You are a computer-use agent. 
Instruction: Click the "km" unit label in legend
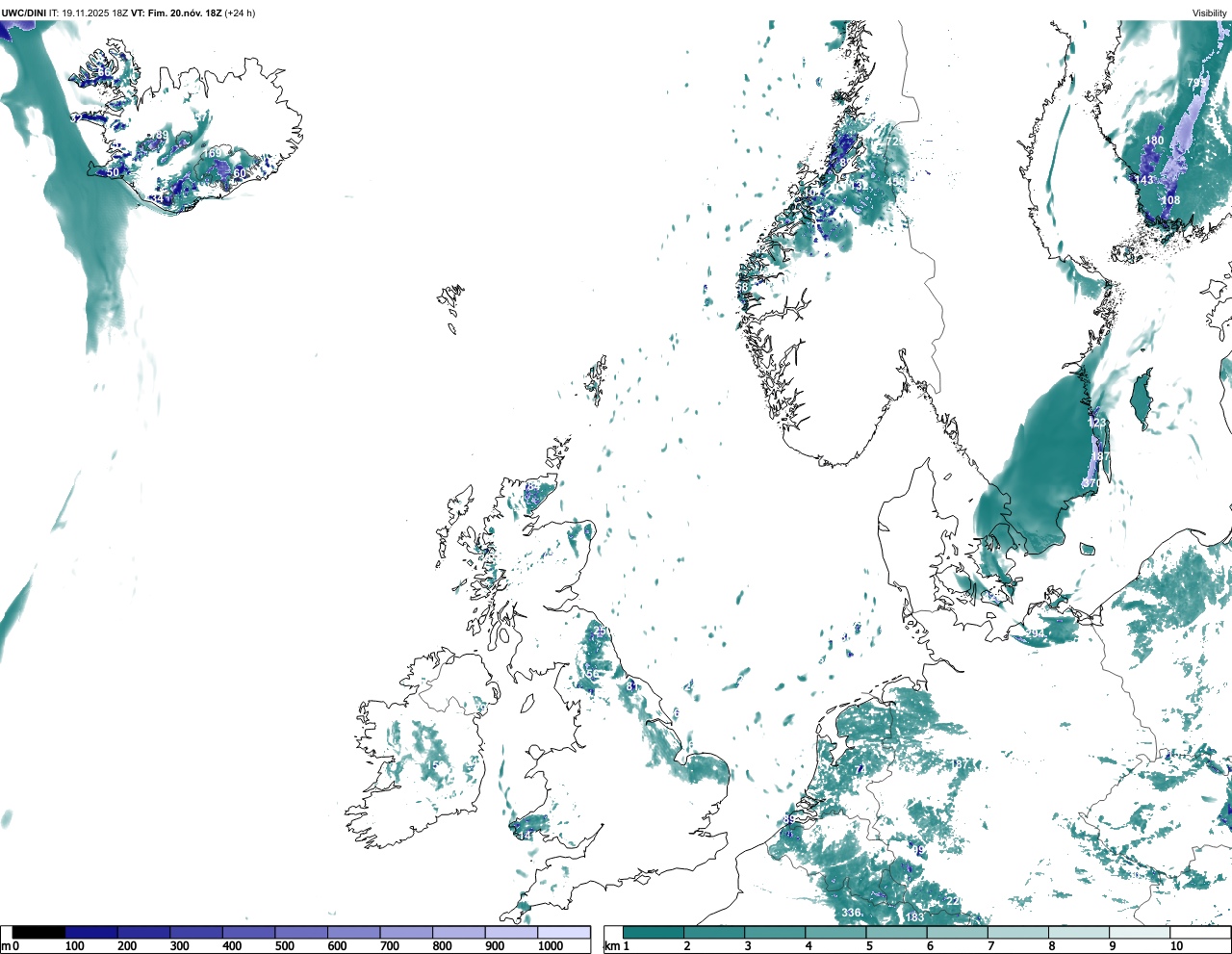(x=612, y=946)
